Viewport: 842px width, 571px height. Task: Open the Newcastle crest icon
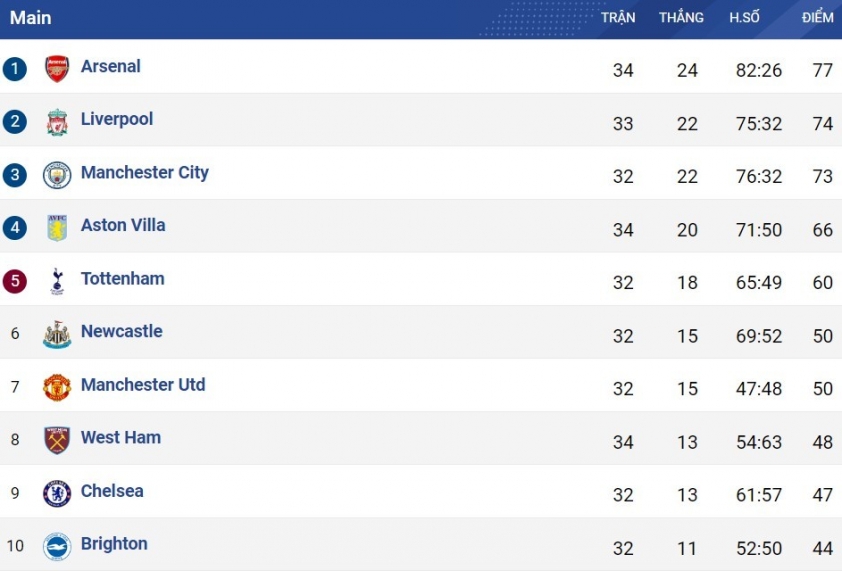[57, 334]
